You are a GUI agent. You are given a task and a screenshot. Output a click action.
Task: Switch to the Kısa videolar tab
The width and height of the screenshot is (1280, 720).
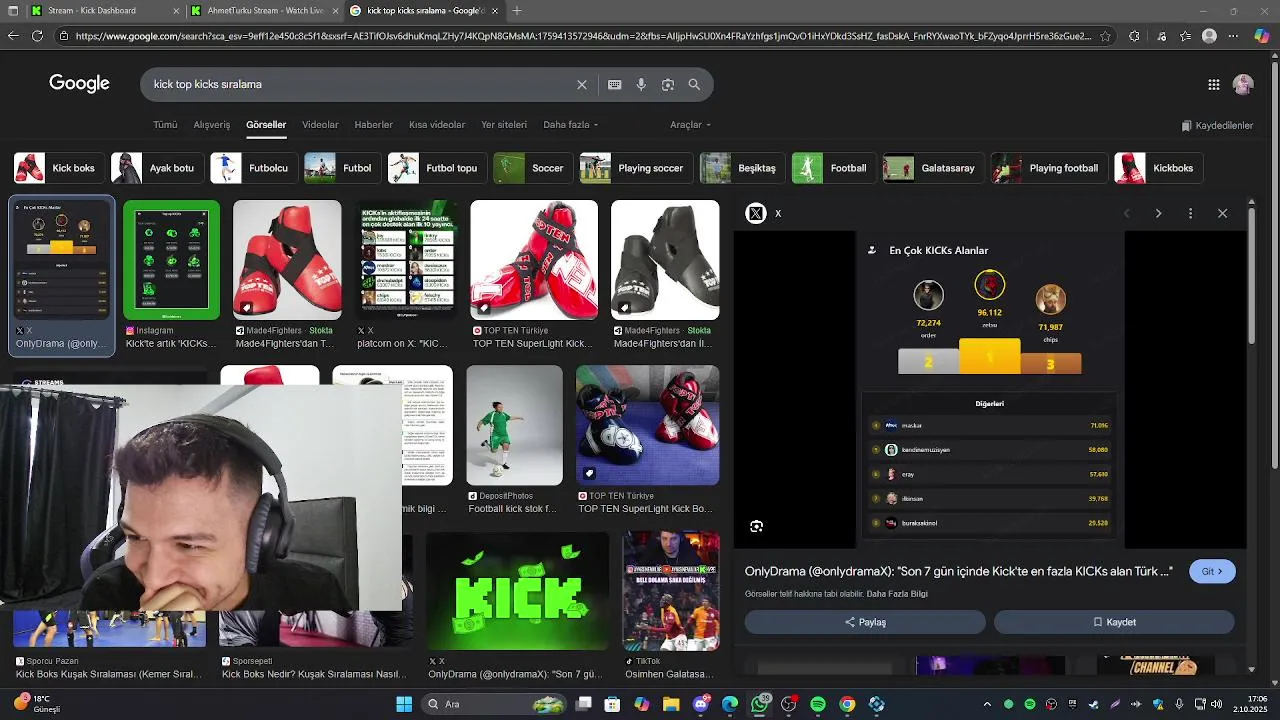pyautogui.click(x=437, y=125)
